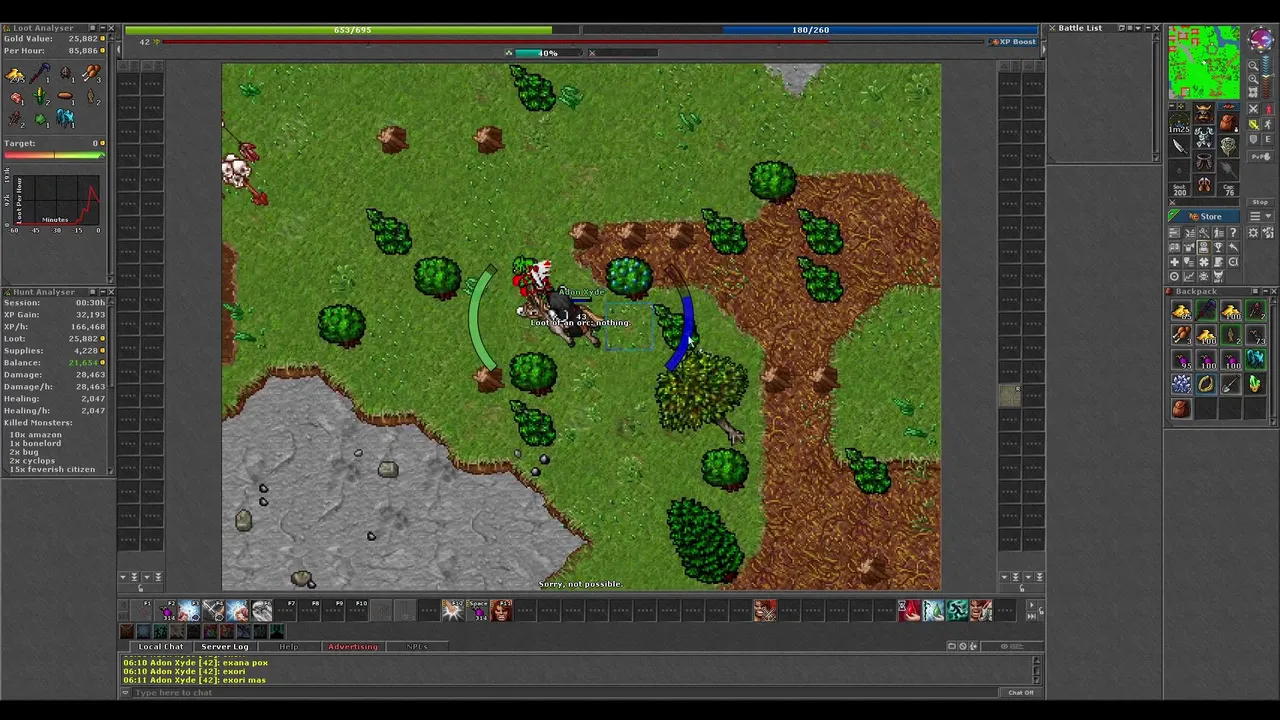Open the armor equipment slot
1280x720 pixels.
pos(1205,137)
